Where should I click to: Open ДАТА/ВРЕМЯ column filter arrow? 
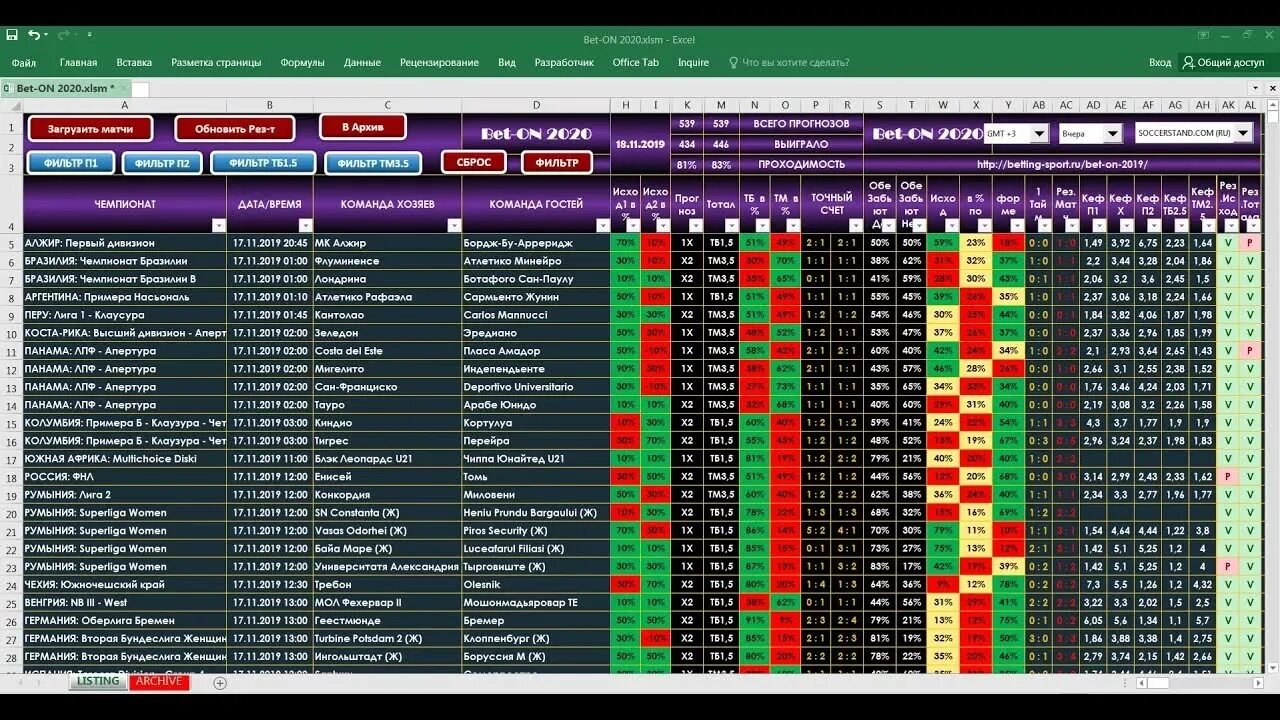tap(305, 226)
